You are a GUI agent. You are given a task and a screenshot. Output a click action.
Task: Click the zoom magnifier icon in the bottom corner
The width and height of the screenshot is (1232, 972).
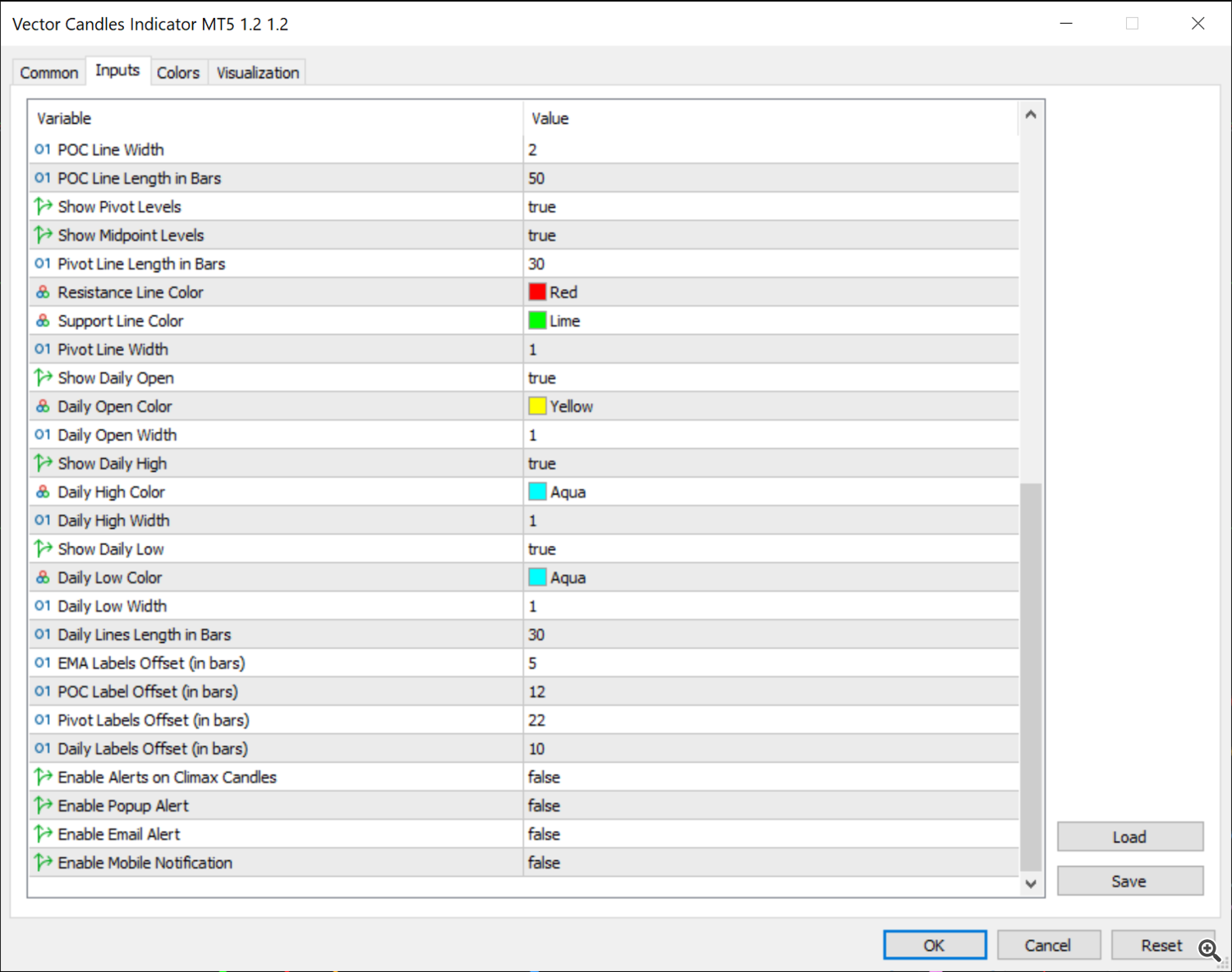1209,951
